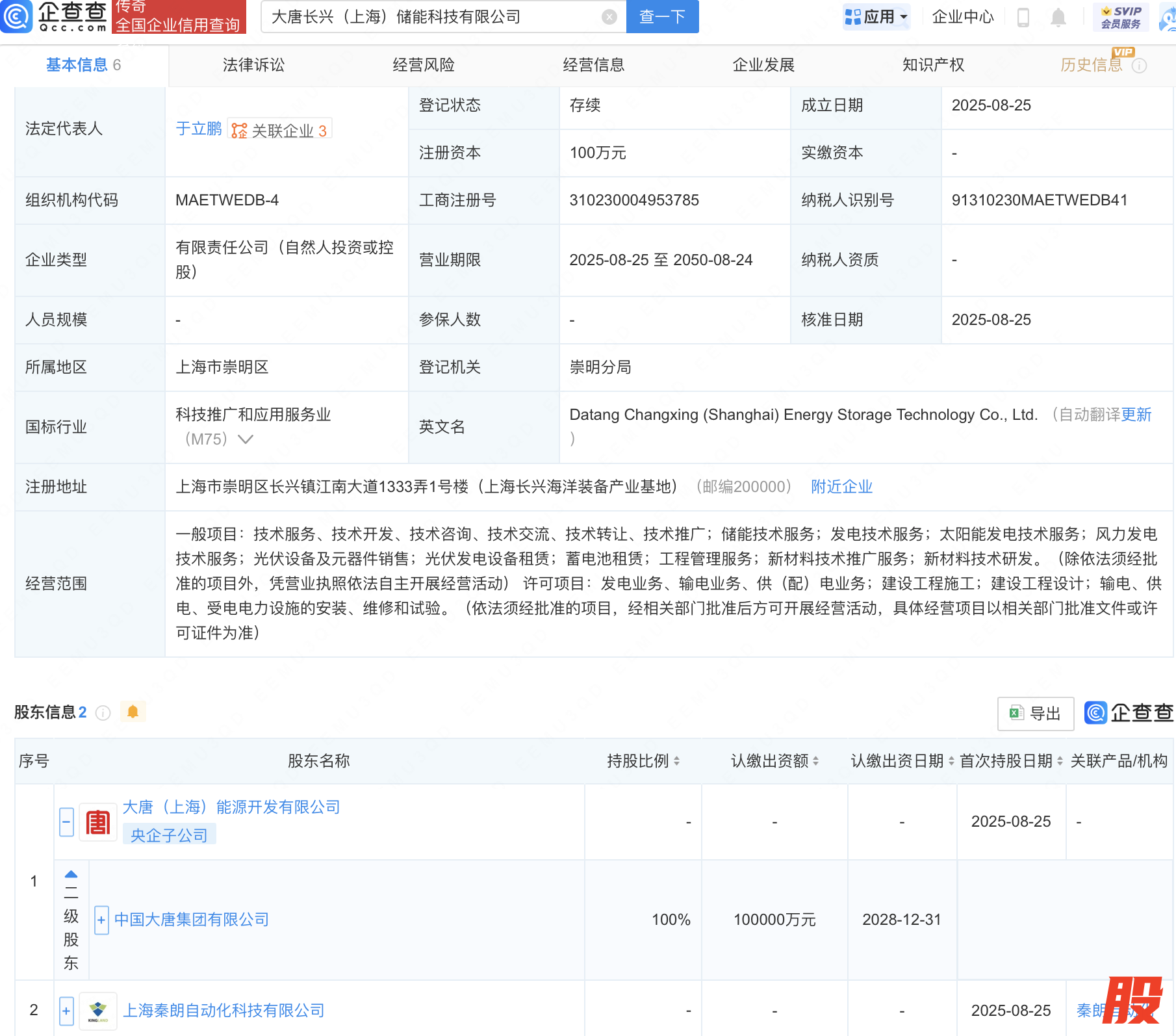Viewport: 1176px width, 1036px height.
Task: Open the notifications bell in header
Action: [1058, 18]
